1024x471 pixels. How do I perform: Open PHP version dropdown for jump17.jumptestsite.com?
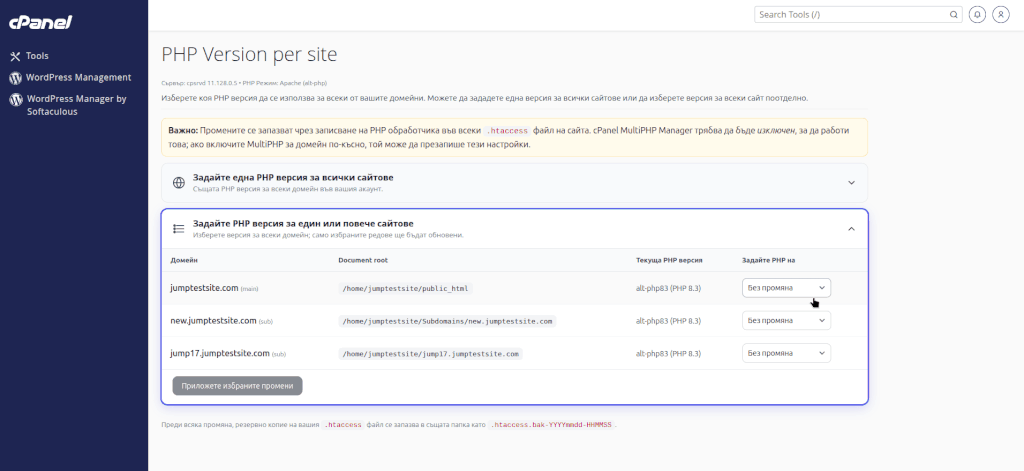(x=786, y=353)
